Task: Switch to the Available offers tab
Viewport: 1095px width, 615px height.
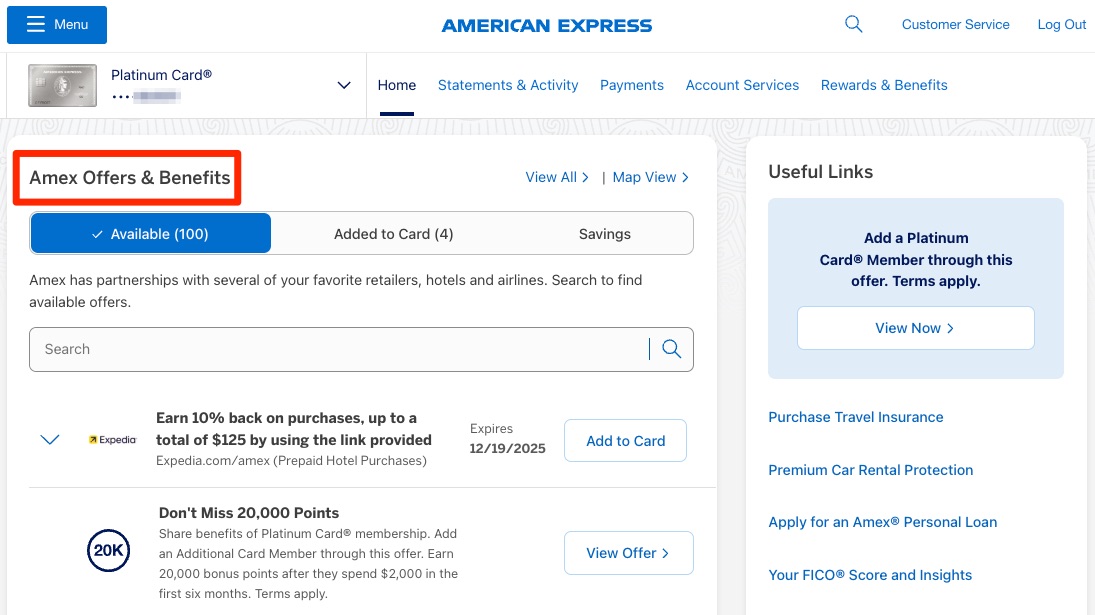Action: tap(150, 233)
